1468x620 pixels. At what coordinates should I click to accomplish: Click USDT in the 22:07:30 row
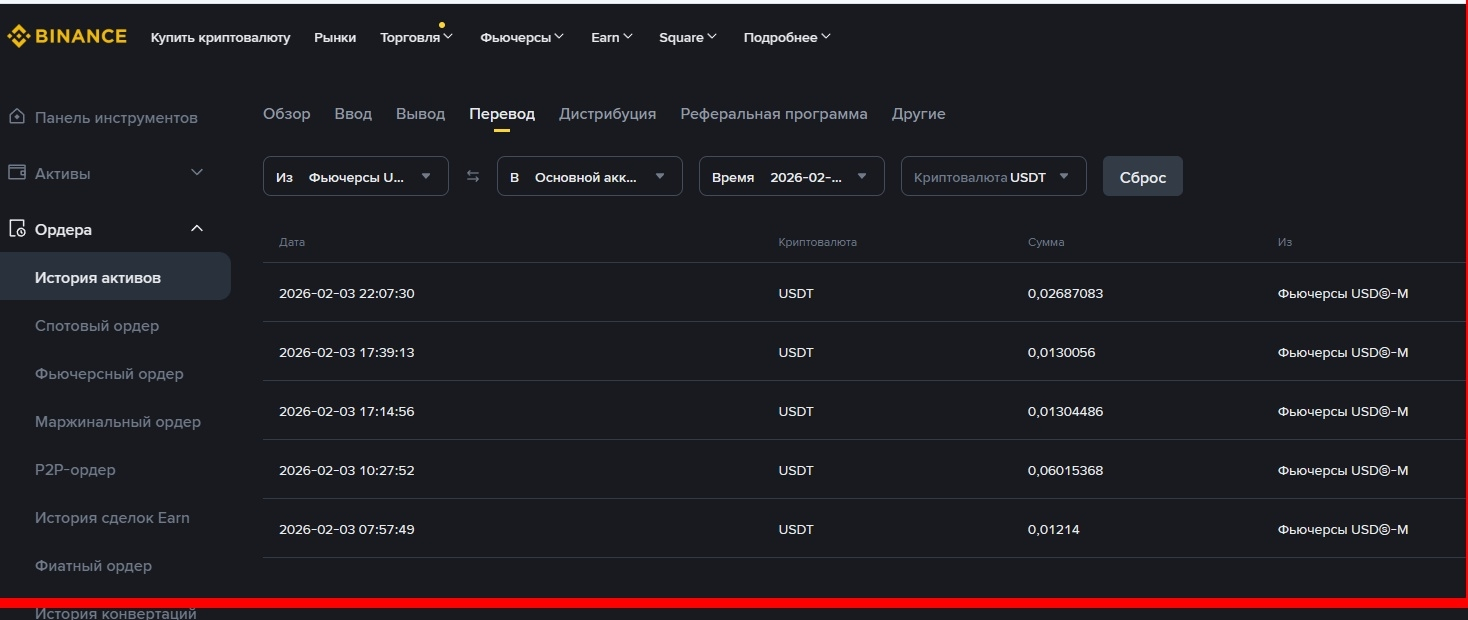point(796,294)
